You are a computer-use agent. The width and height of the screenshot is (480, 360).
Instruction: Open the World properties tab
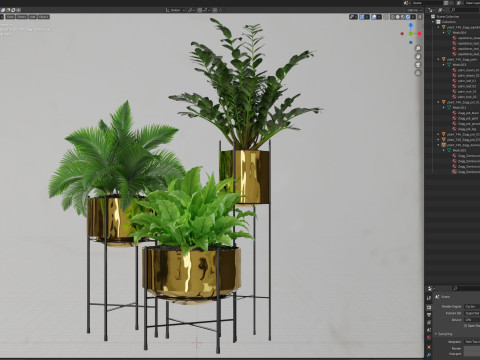429,338
